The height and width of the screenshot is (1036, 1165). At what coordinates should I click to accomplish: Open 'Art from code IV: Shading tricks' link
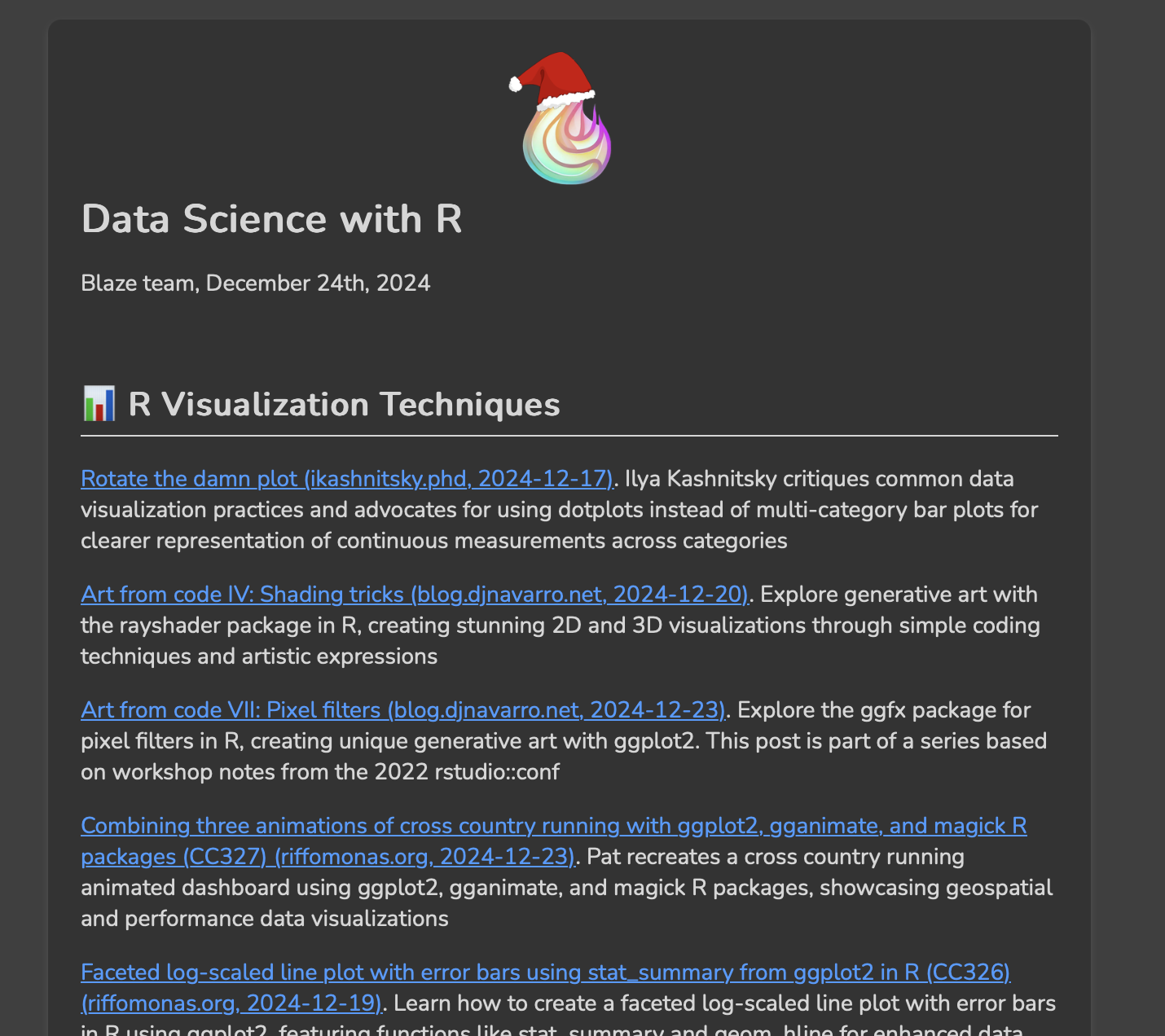coord(415,595)
